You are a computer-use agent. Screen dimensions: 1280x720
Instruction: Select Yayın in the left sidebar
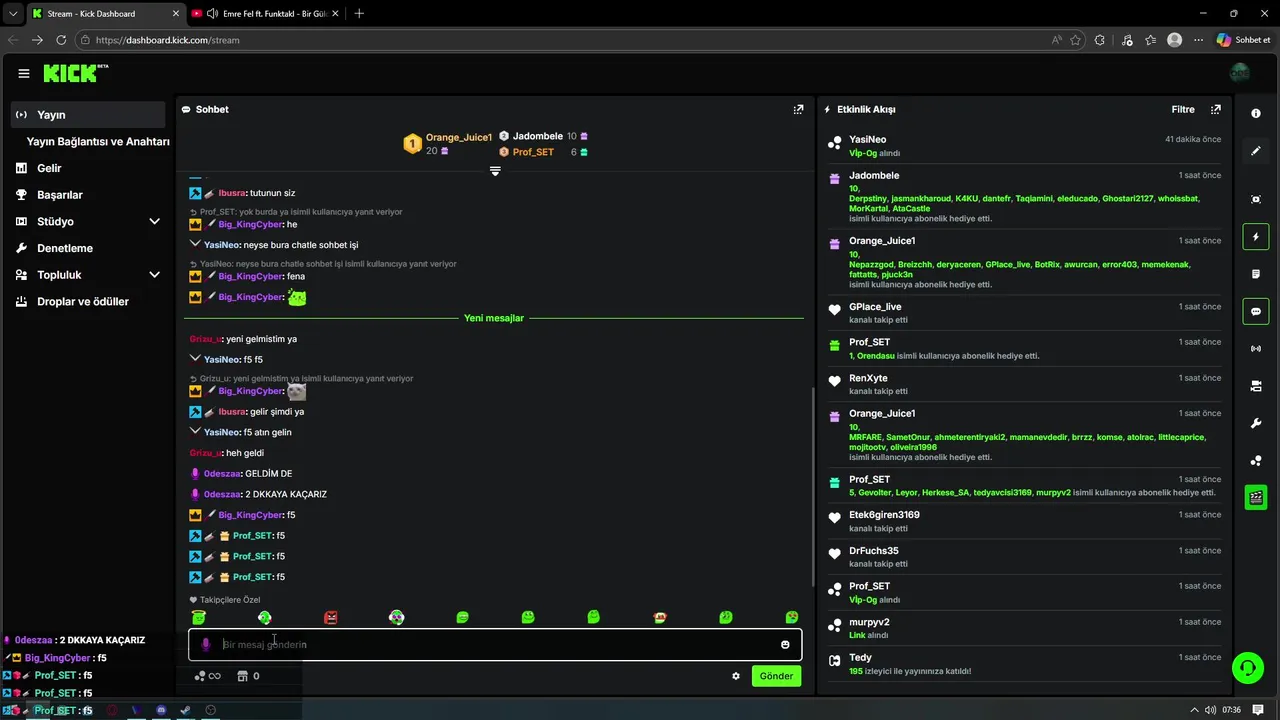pyautogui.click(x=88, y=115)
